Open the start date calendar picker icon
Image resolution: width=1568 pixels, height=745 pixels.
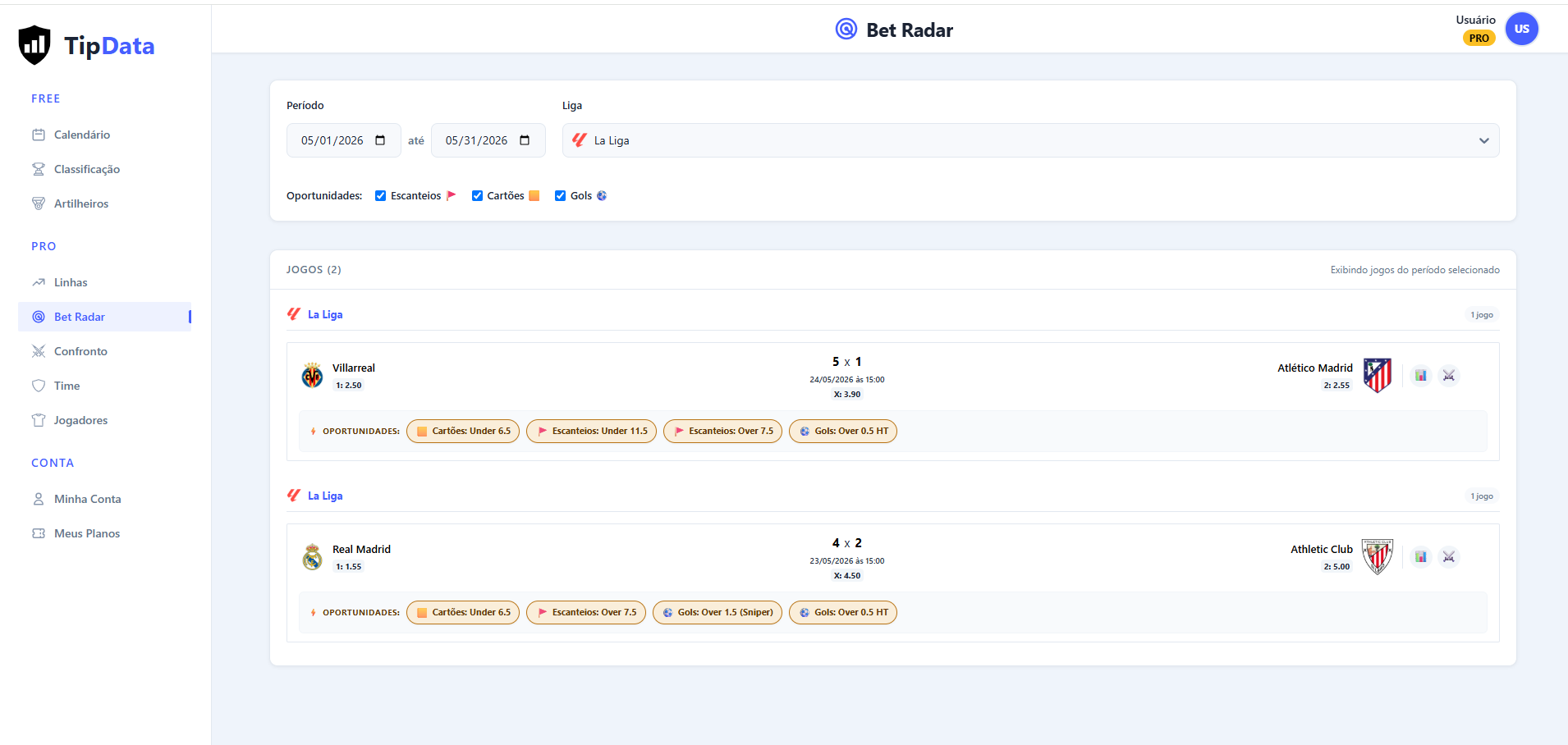tap(380, 140)
